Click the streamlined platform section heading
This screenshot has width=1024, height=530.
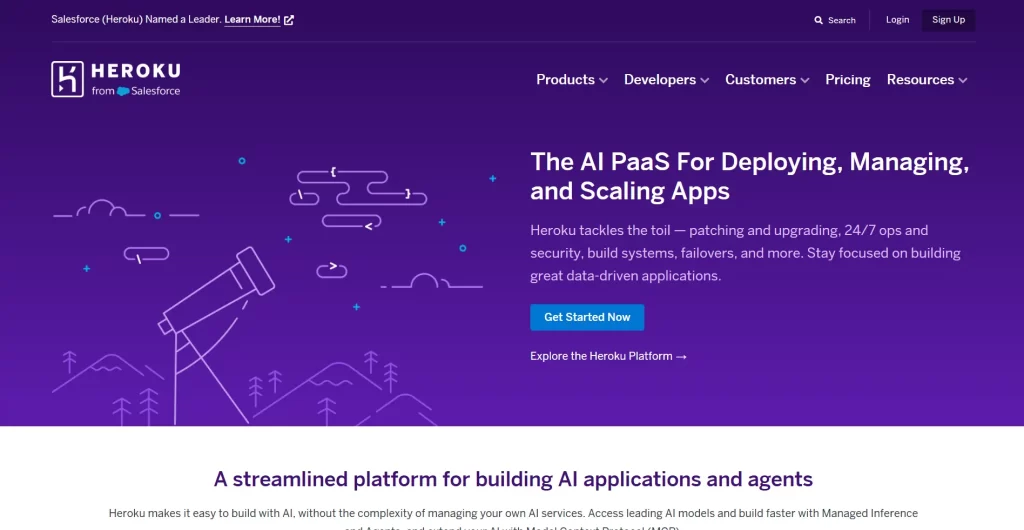(513, 479)
